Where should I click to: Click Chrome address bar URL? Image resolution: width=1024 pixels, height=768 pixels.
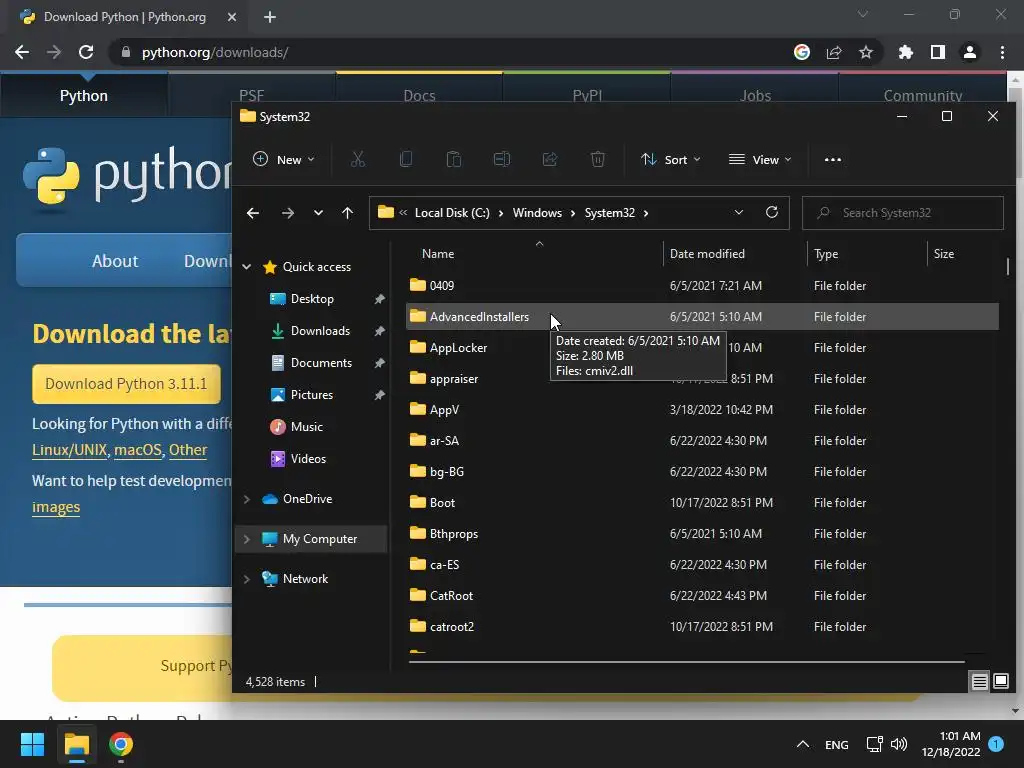click(x=215, y=52)
